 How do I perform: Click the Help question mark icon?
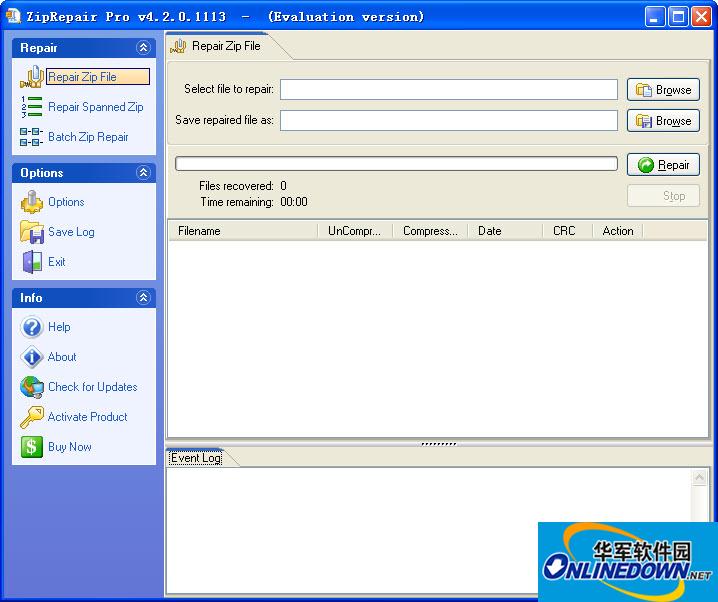coord(32,327)
